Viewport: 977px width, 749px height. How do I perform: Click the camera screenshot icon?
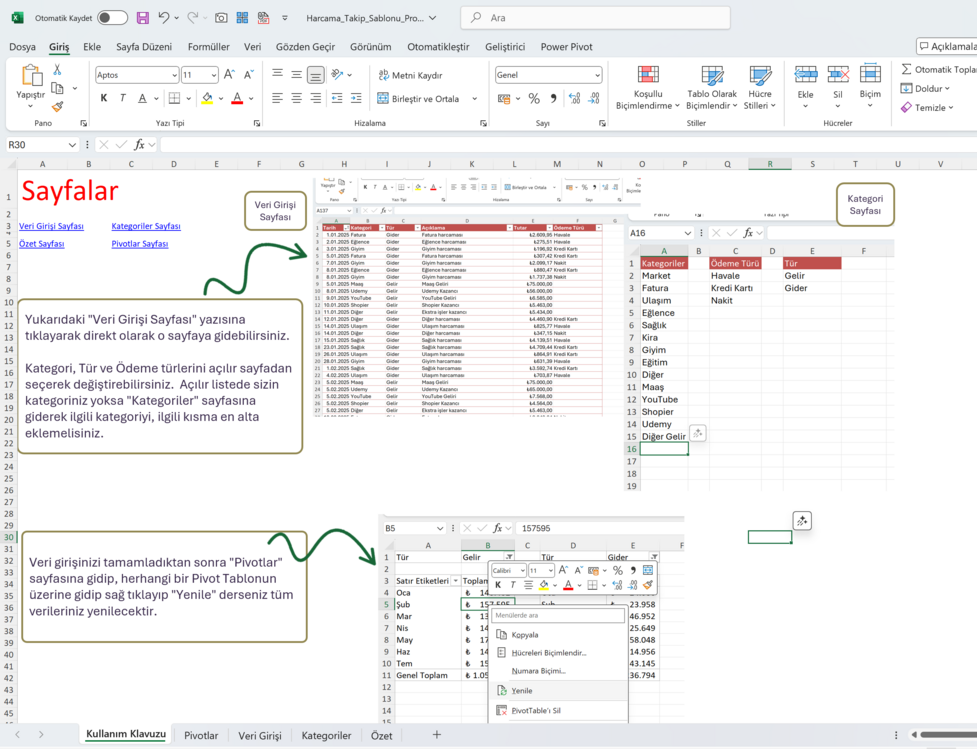(x=221, y=18)
